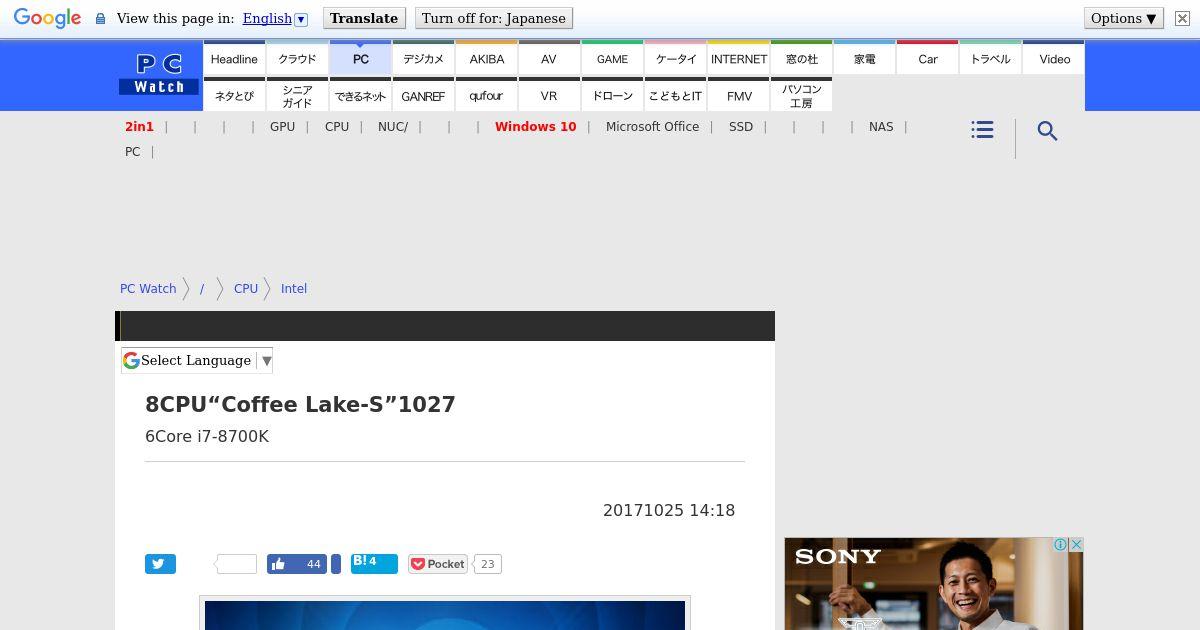Click the NUC/ topic link

pos(393,127)
